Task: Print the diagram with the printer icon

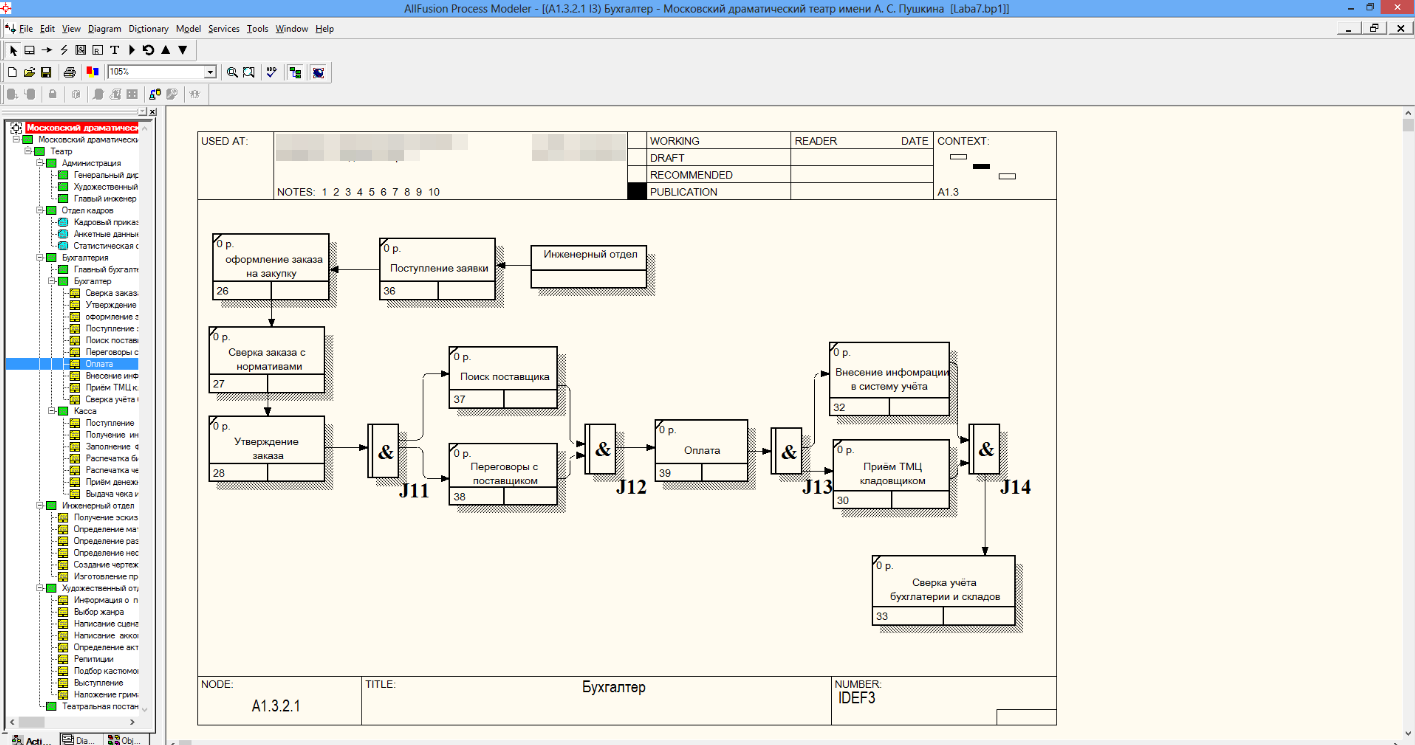Action: pyautogui.click(x=70, y=72)
